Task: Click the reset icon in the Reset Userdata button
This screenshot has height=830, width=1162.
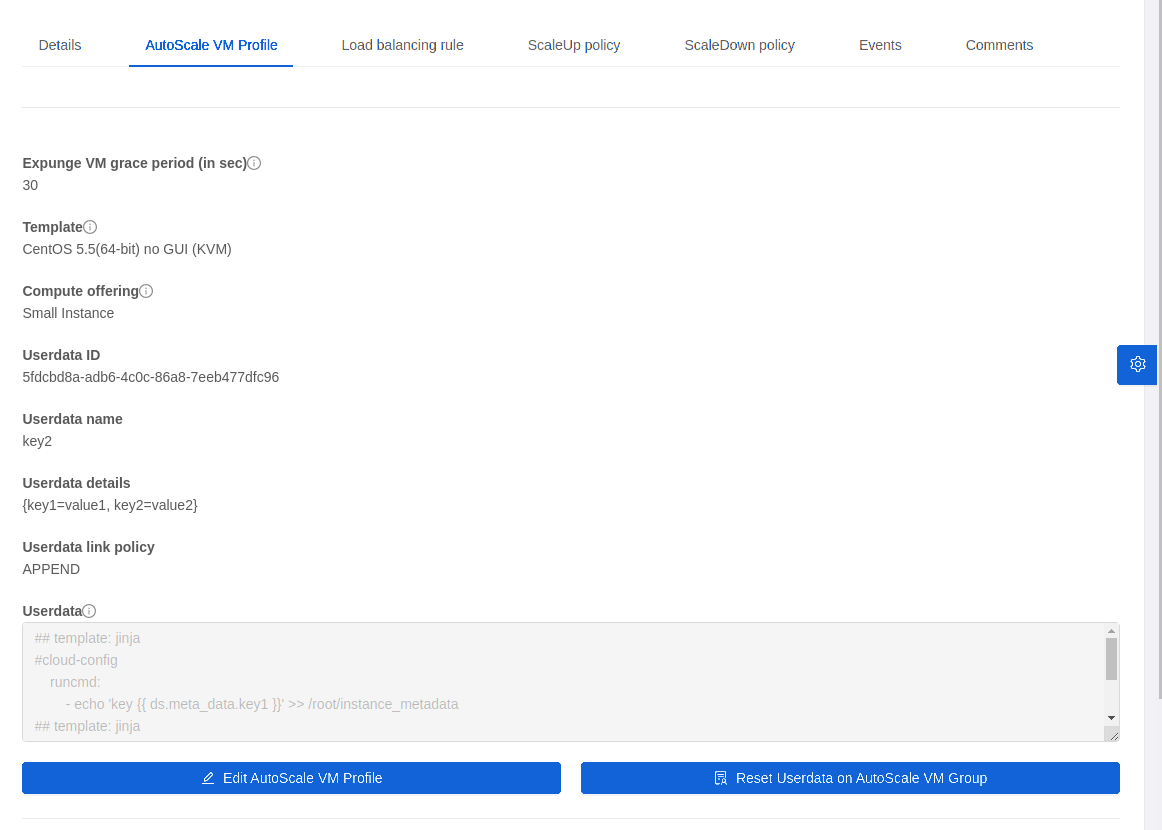Action: [721, 777]
